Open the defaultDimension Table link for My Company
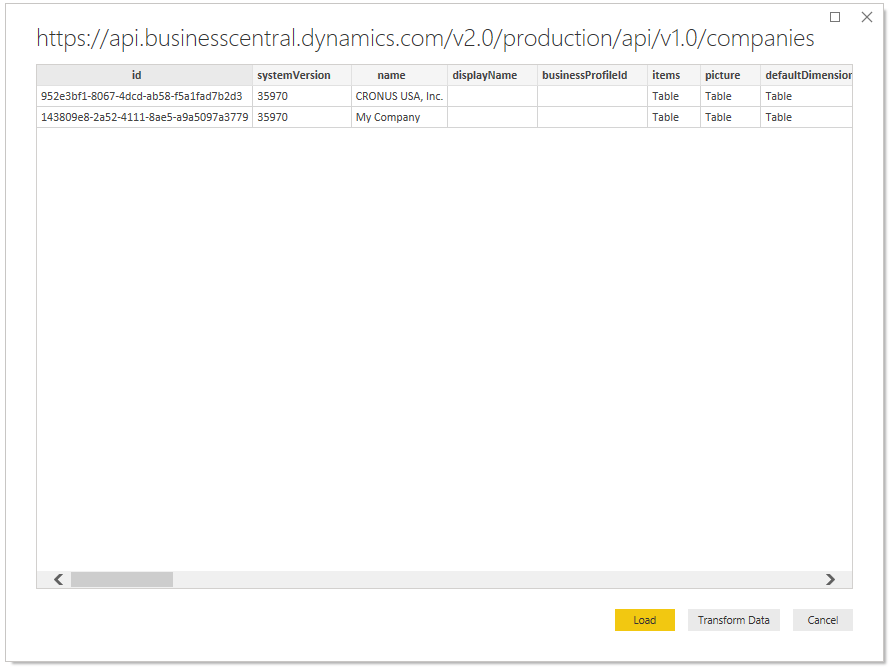 click(778, 117)
